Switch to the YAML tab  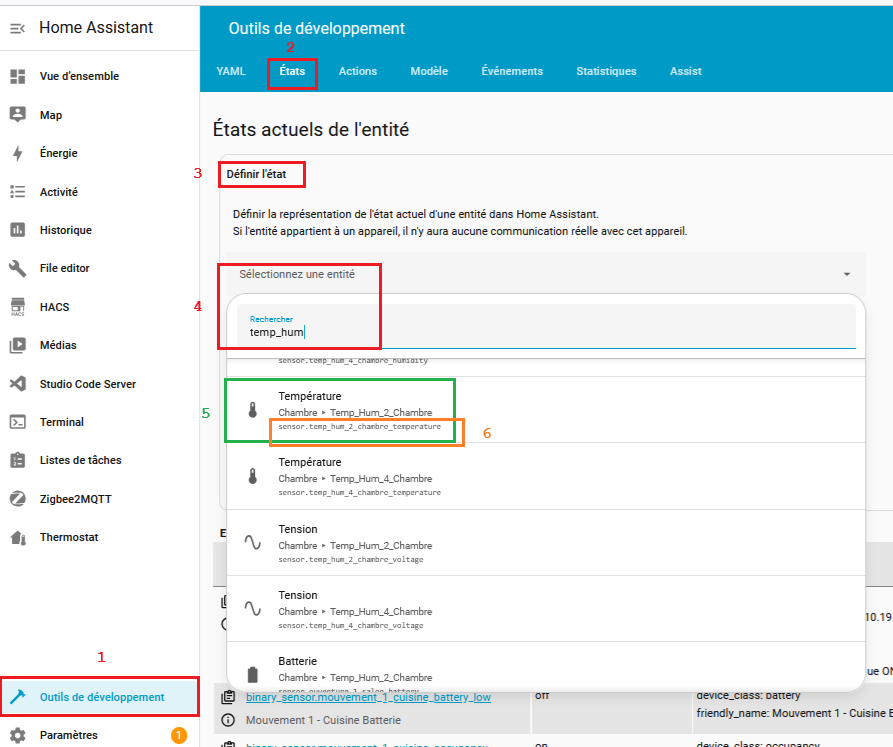[x=231, y=72]
